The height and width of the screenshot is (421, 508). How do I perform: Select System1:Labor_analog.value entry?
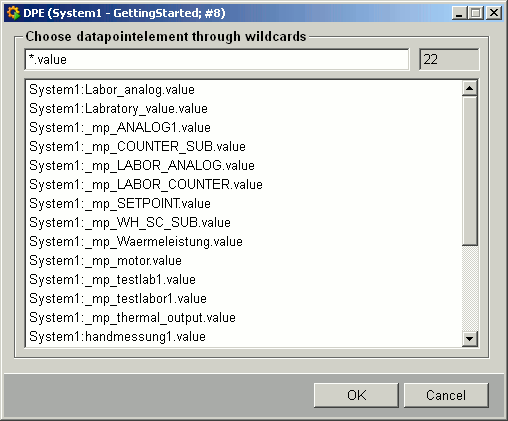[x=244, y=90]
